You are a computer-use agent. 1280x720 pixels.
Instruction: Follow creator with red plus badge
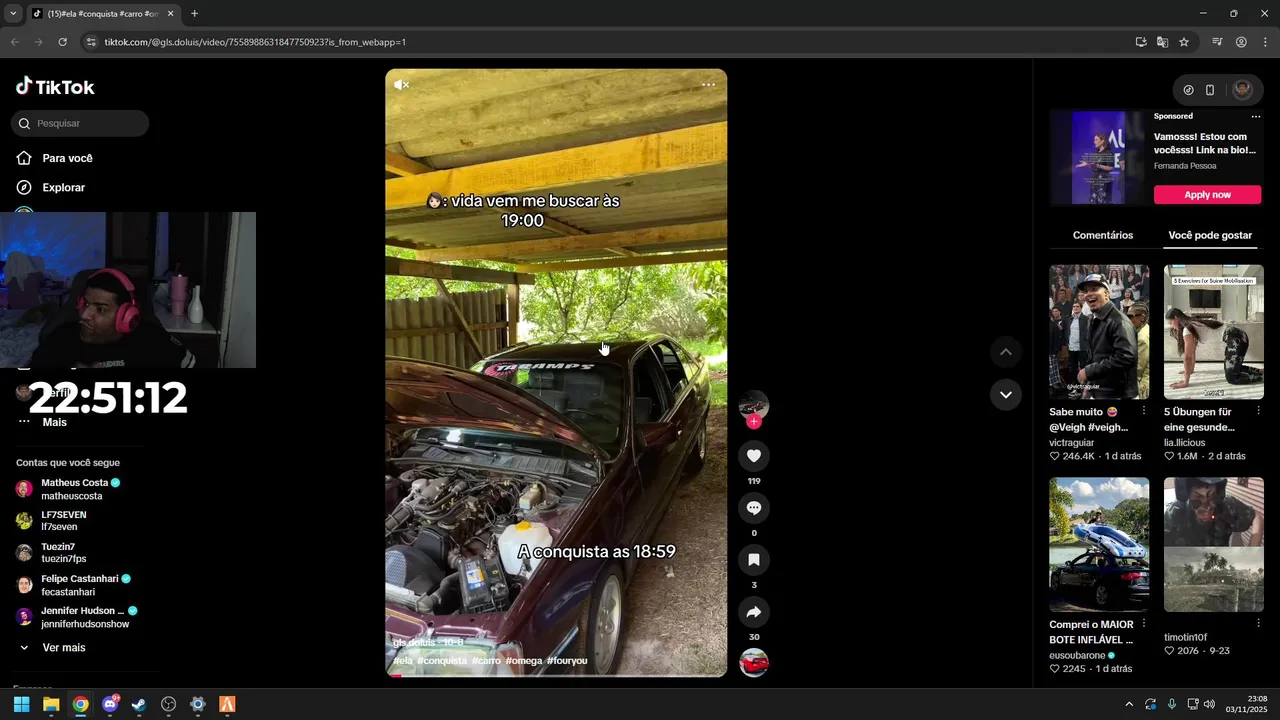(x=754, y=422)
